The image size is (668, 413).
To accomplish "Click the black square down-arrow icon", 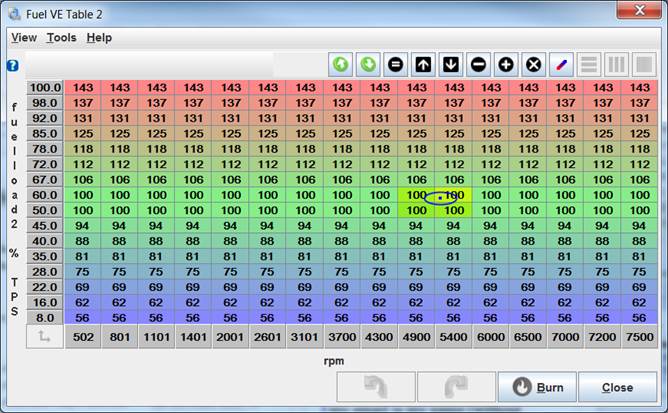I will pos(451,64).
